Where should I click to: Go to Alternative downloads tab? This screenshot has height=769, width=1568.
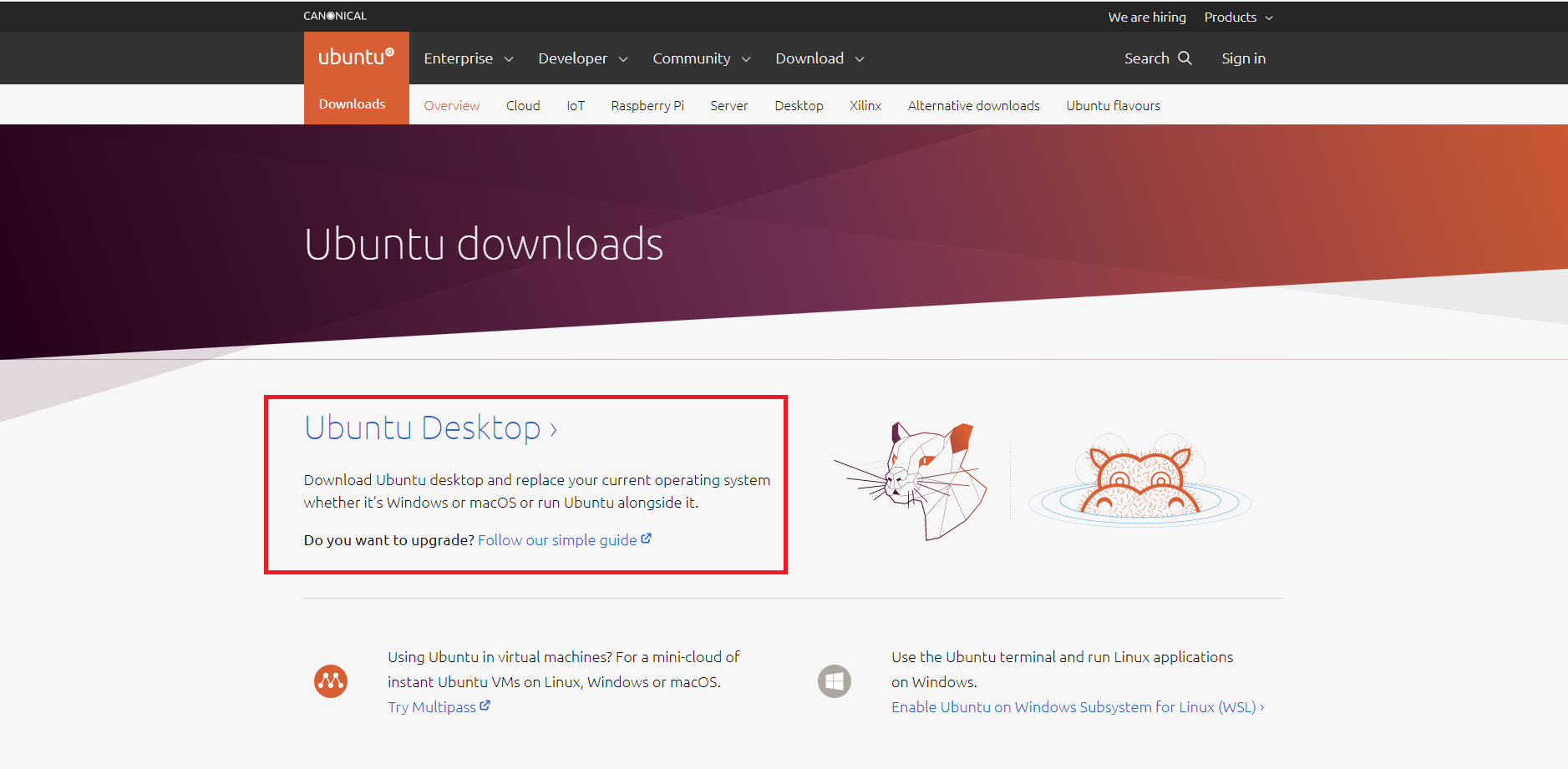(974, 105)
